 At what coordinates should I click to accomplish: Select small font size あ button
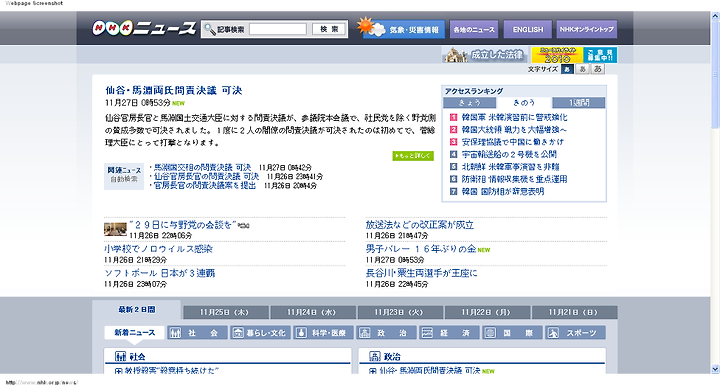pos(568,69)
